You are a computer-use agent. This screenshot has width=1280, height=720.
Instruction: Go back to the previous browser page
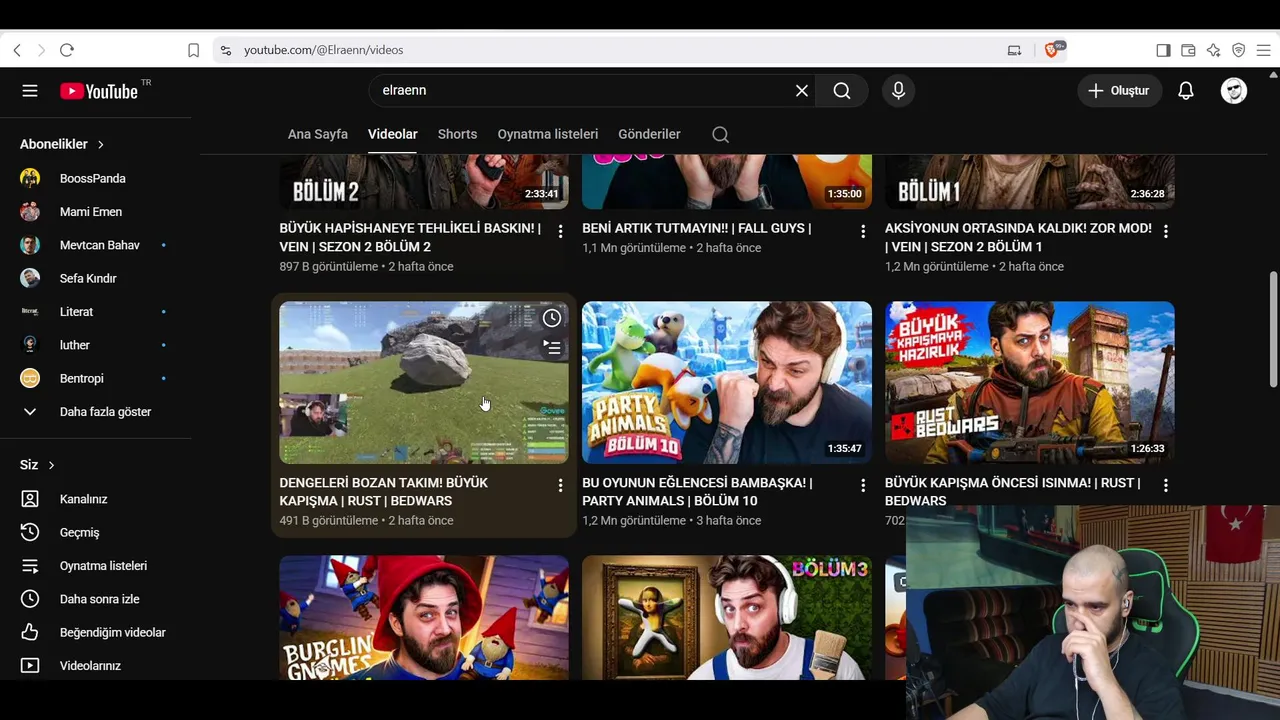click(17, 50)
